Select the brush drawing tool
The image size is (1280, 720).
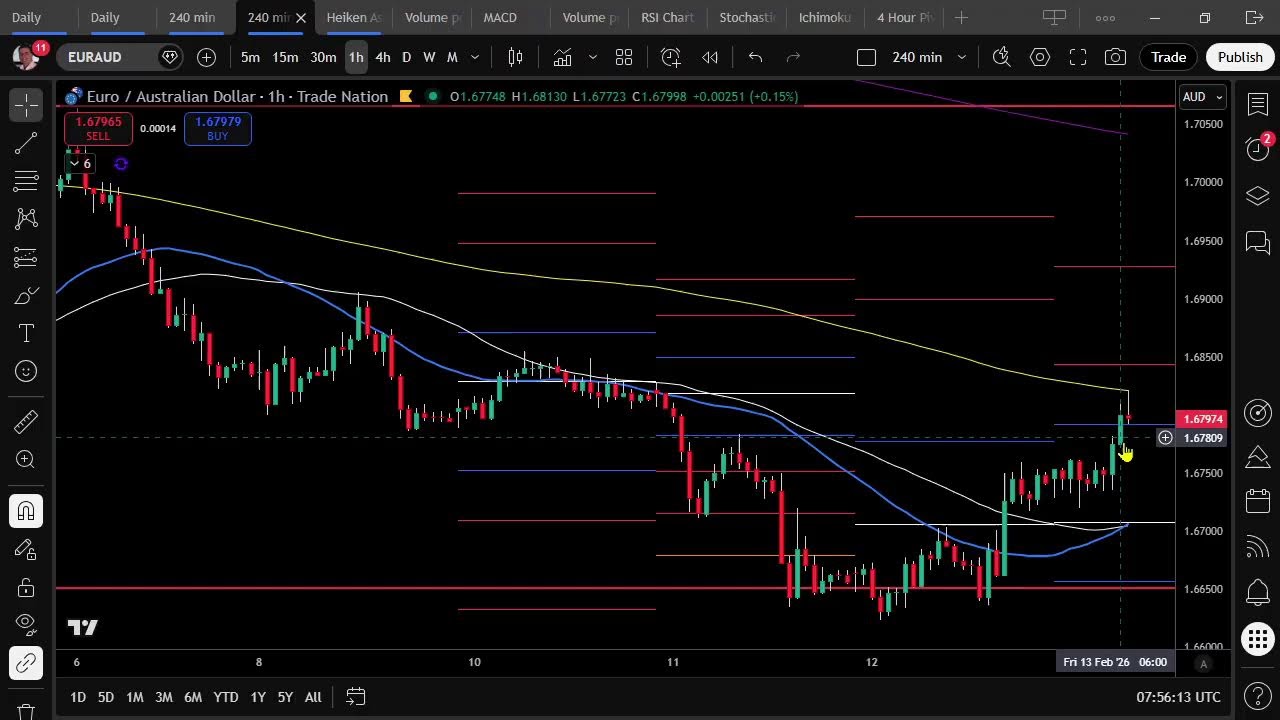pos(26,296)
